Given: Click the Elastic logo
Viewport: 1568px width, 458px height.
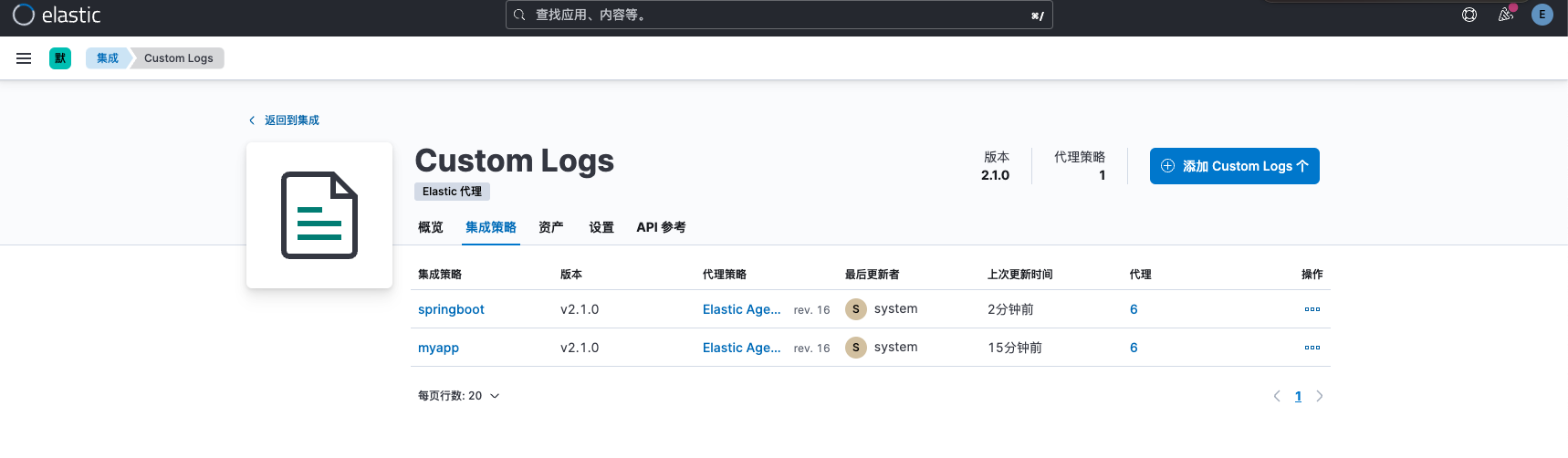Looking at the screenshot, I should (x=57, y=15).
